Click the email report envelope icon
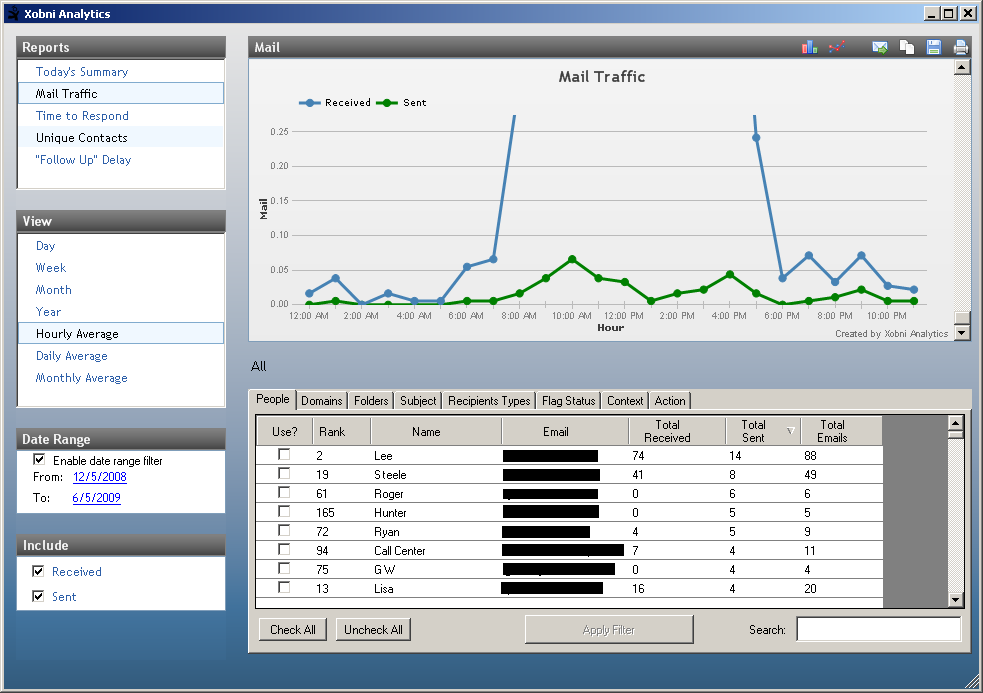 click(x=880, y=47)
